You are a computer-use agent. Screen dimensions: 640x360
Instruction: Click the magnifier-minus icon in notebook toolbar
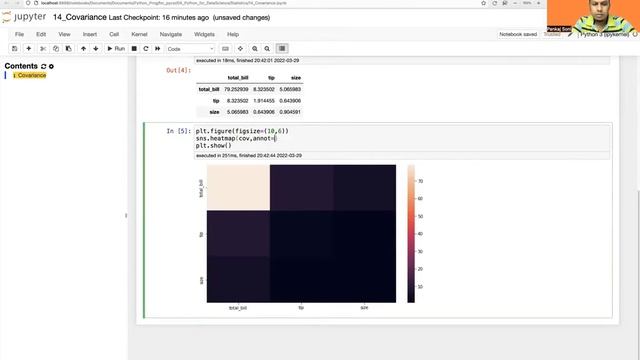[x=267, y=49]
